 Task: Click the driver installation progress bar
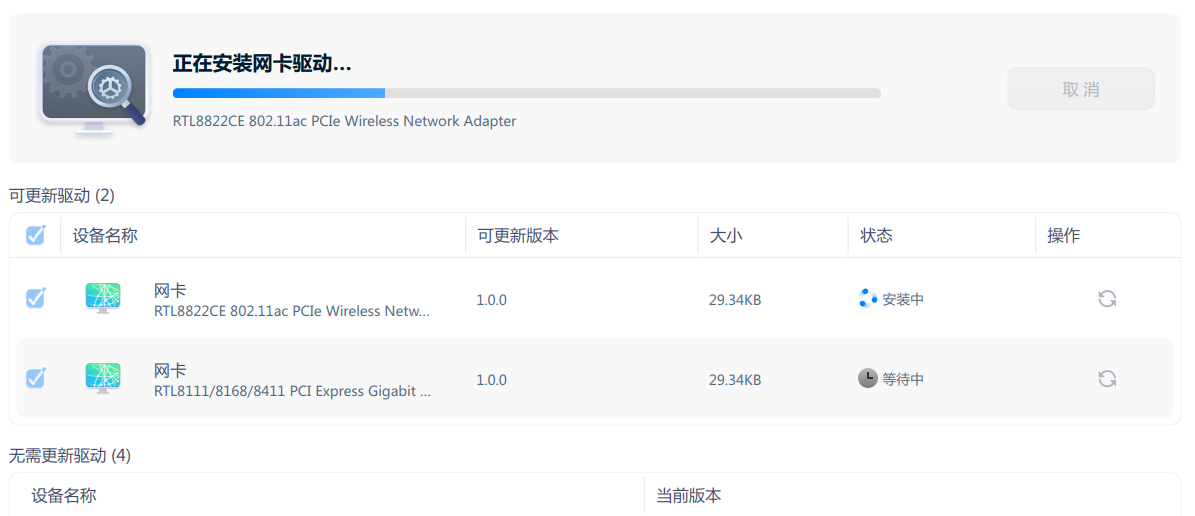coord(527,93)
